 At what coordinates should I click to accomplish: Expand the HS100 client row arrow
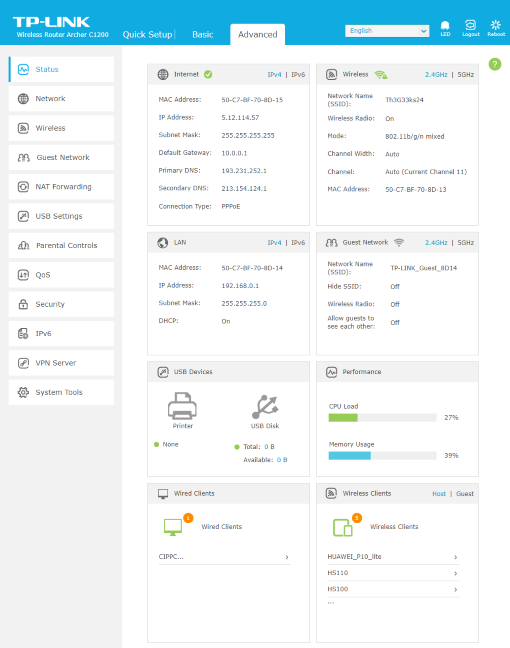coord(455,589)
